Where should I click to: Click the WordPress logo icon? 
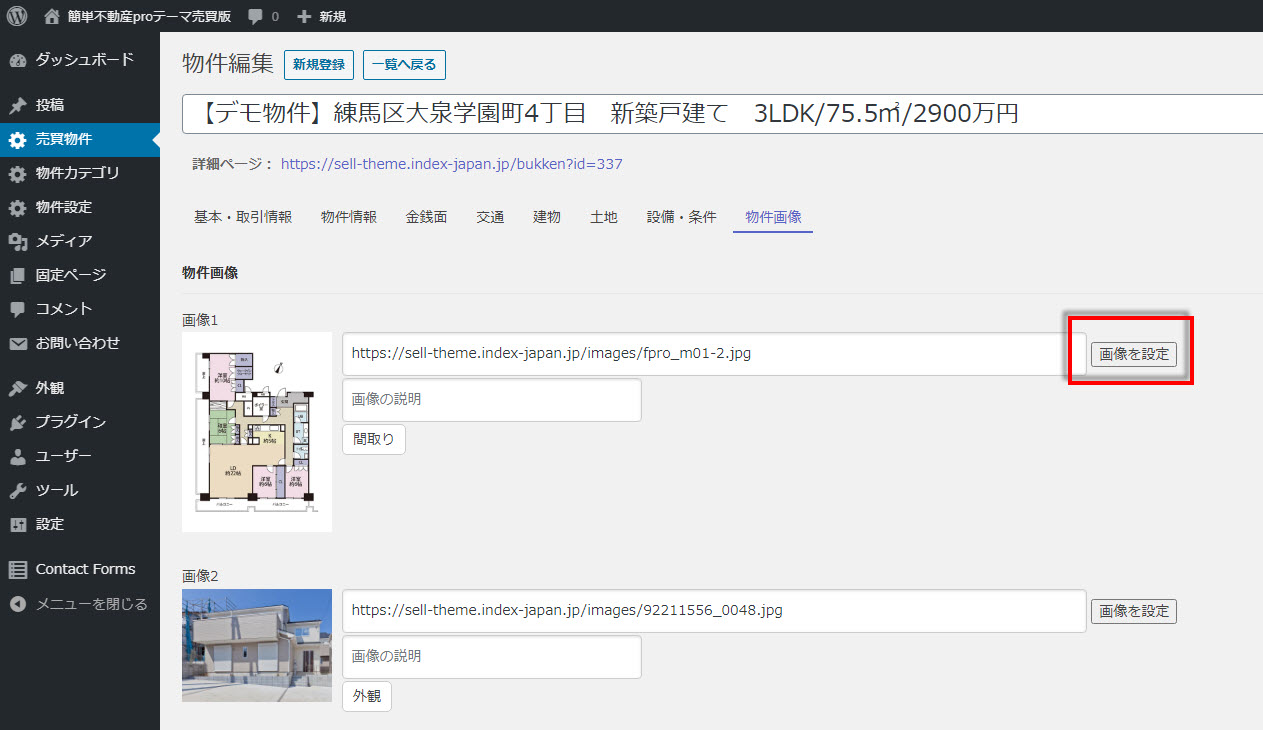pos(17,16)
